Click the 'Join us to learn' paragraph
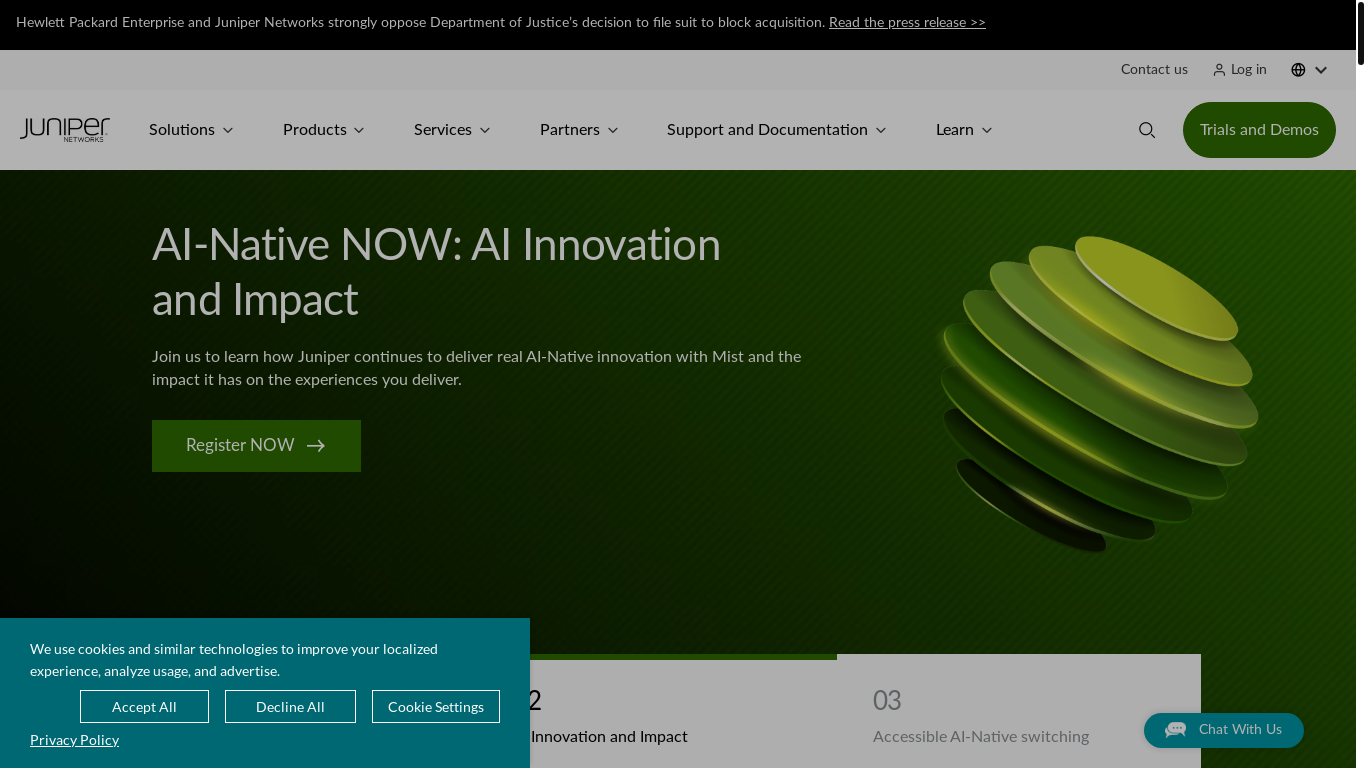1366x768 pixels. [476, 368]
